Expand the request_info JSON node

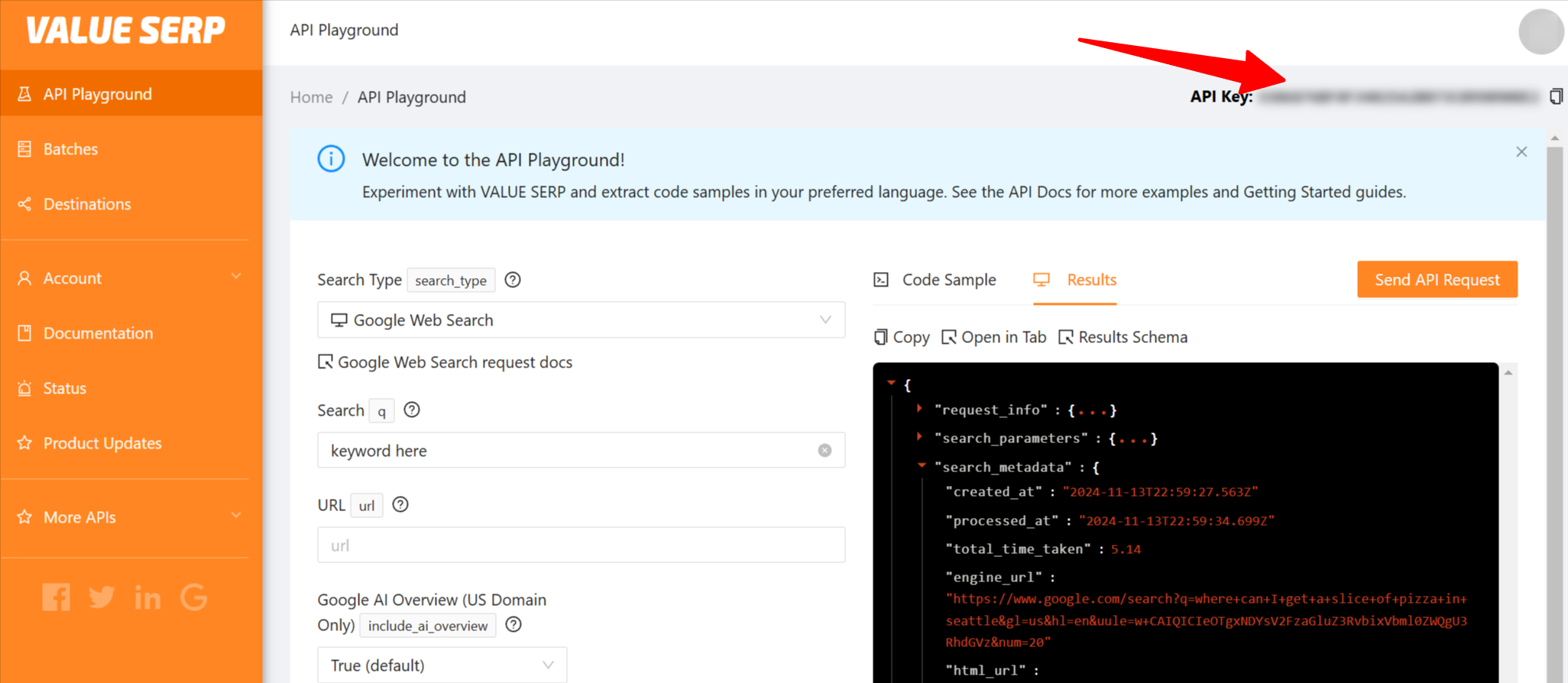[x=919, y=409]
